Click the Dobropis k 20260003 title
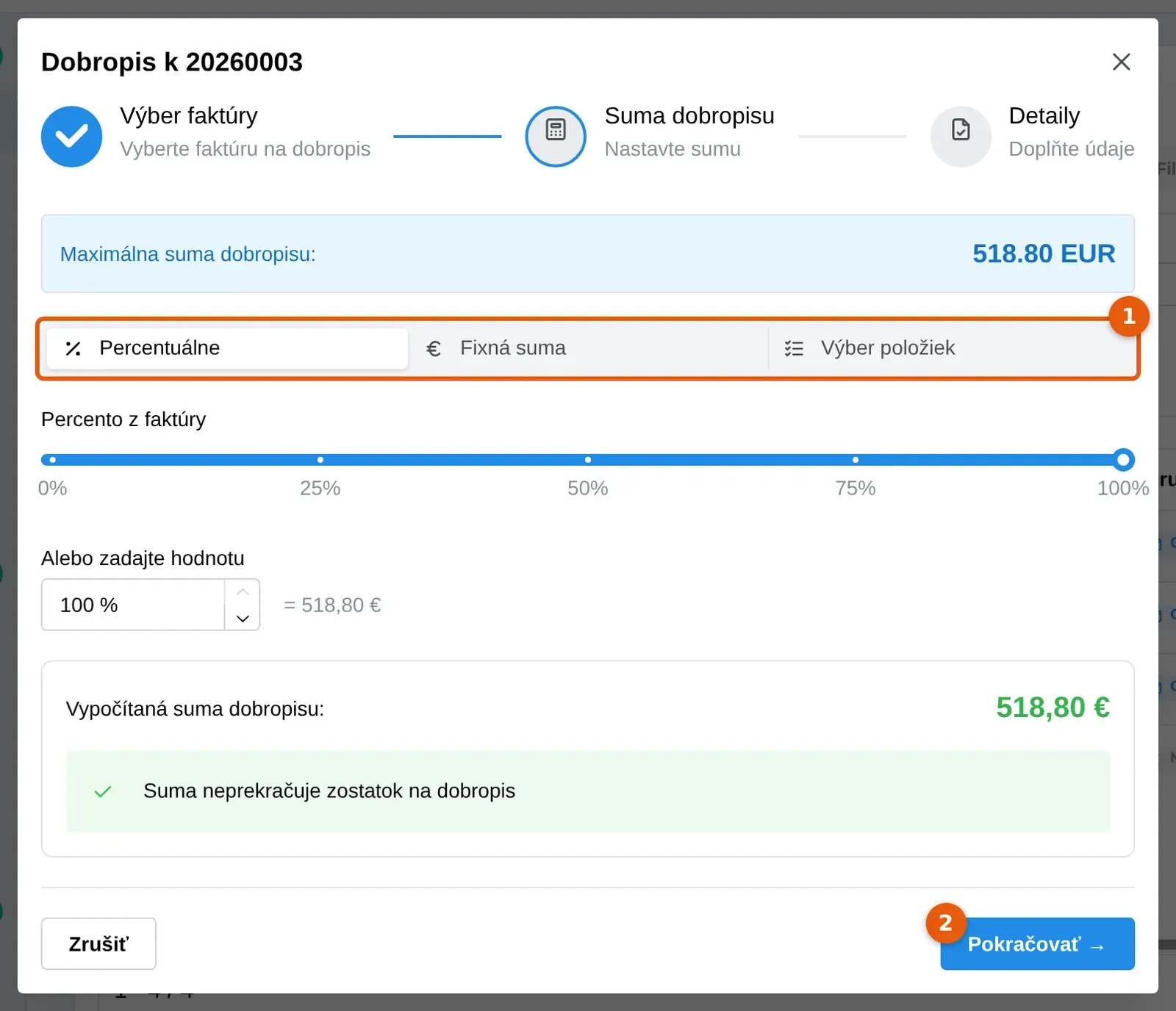Screen dimensions: 1176x1011 tap(172, 62)
